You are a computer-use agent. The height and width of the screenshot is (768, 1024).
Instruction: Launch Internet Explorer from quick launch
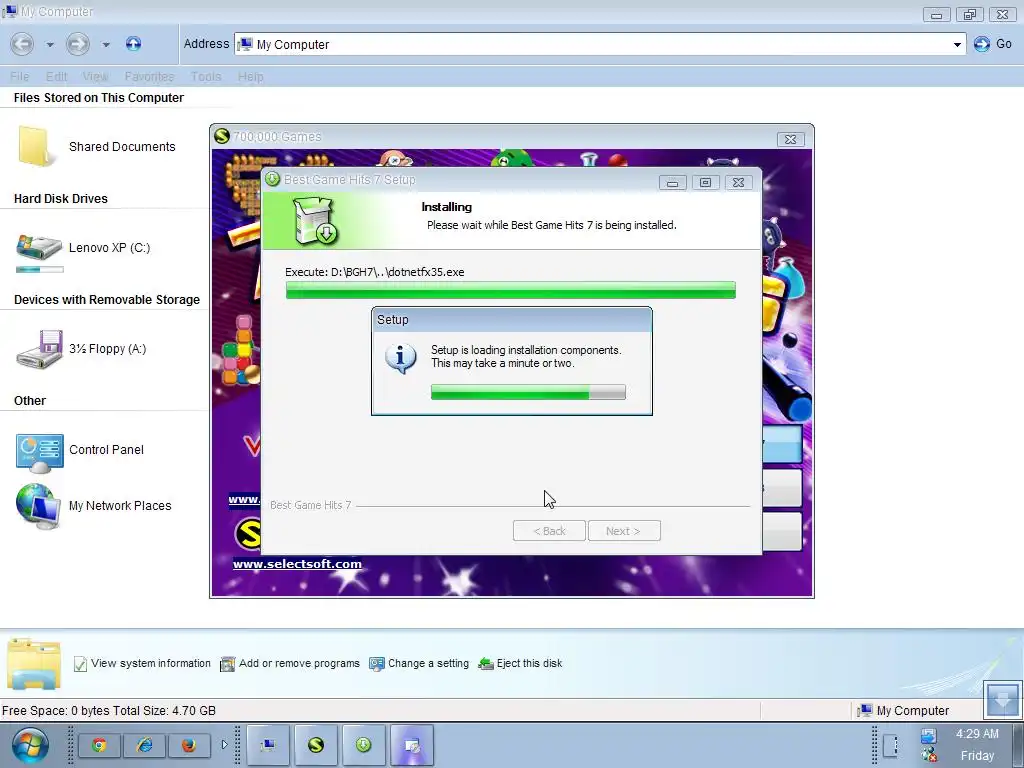tap(144, 745)
